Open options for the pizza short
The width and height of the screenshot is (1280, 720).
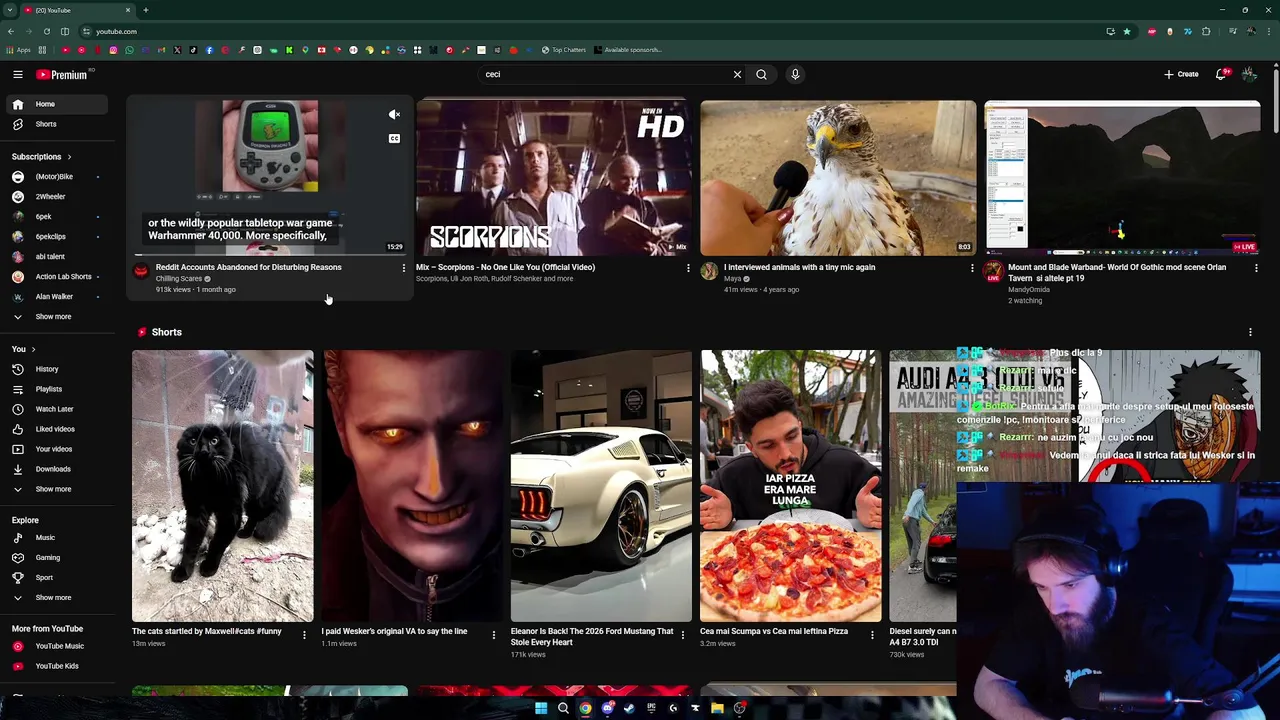click(x=872, y=635)
